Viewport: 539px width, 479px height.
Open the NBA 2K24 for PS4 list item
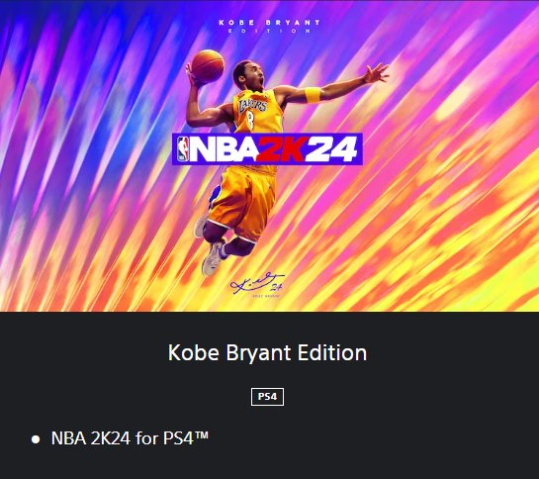coord(130,438)
